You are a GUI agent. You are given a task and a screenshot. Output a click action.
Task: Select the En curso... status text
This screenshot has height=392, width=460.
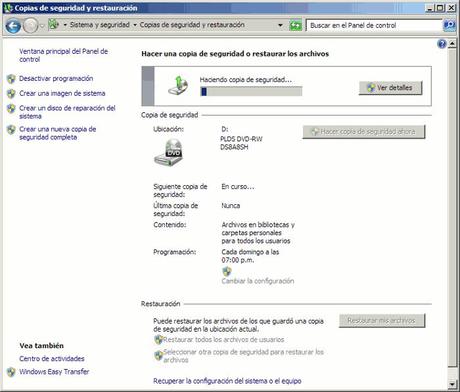pyautogui.click(x=238, y=187)
